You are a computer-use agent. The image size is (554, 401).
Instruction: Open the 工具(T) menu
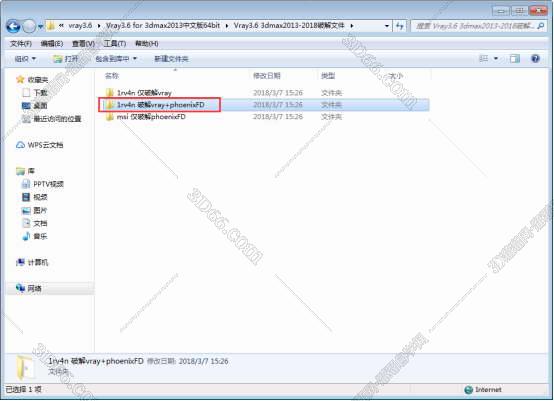[x=114, y=44]
